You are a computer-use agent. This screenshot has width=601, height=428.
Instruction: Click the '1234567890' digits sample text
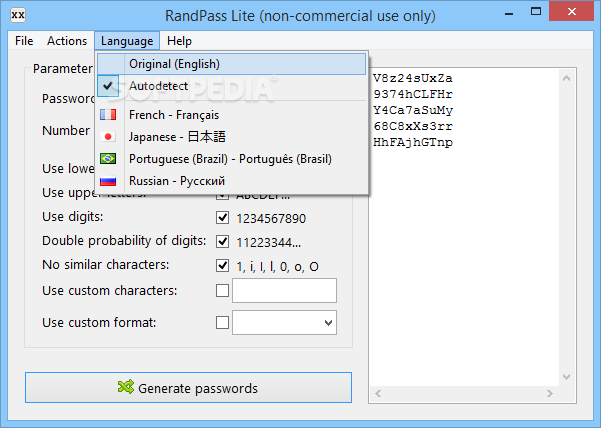click(271, 219)
